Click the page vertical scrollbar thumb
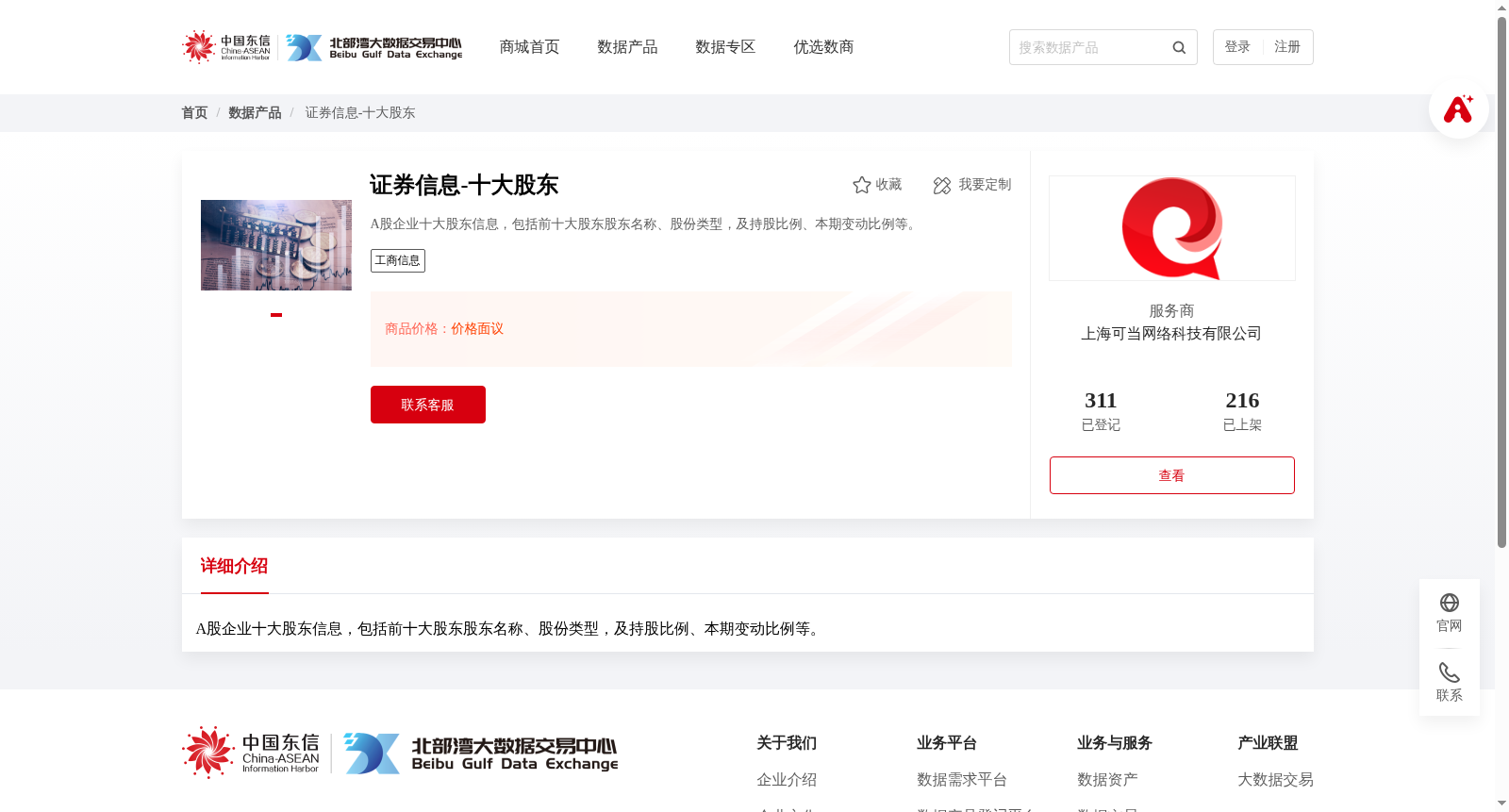The image size is (1509, 812). pos(1501,282)
